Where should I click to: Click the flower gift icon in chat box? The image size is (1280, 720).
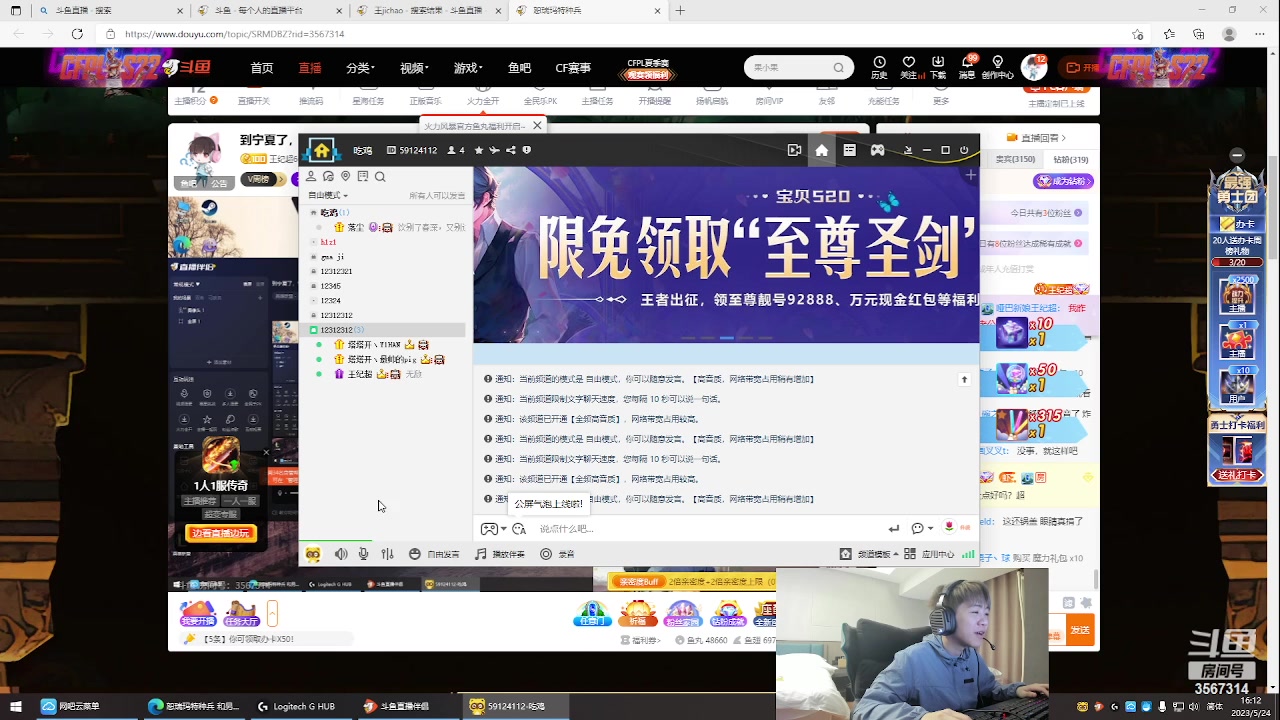(948, 527)
